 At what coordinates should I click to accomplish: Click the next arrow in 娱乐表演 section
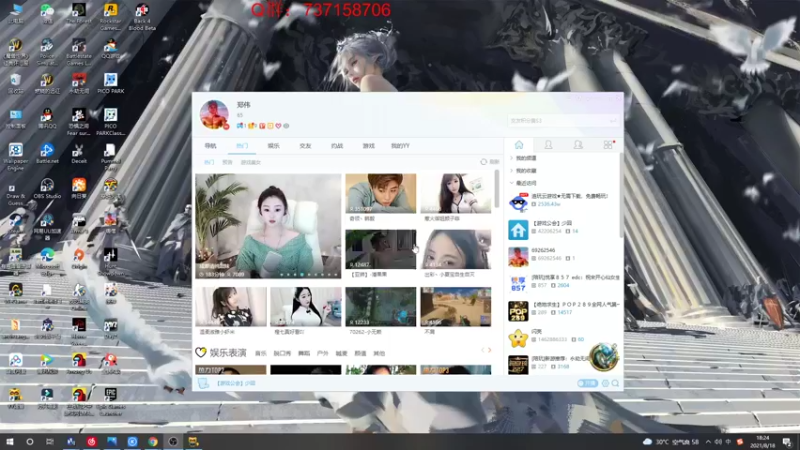point(489,350)
